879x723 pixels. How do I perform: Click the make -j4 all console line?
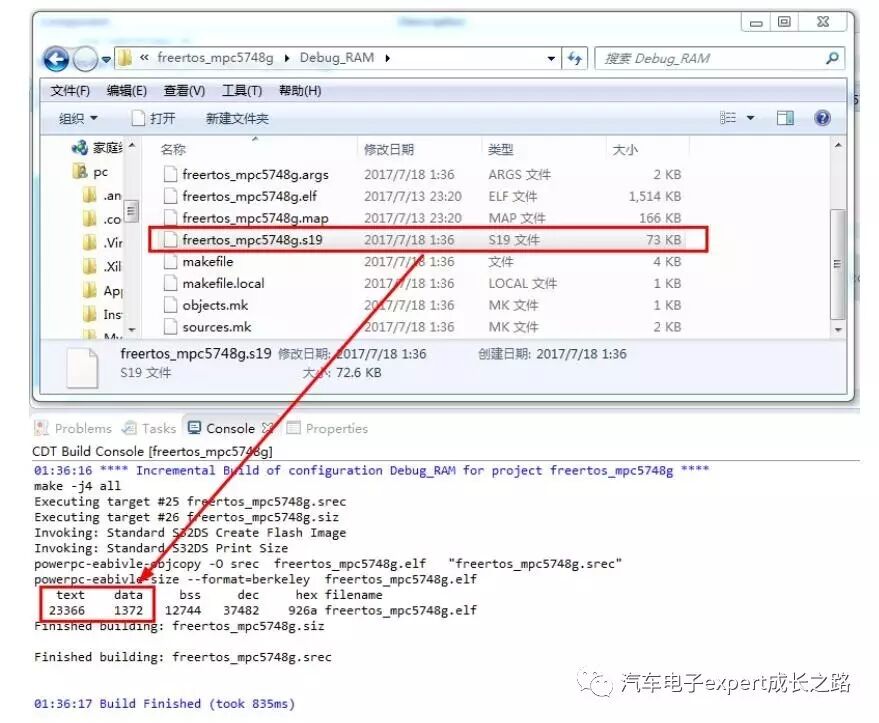pos(77,486)
